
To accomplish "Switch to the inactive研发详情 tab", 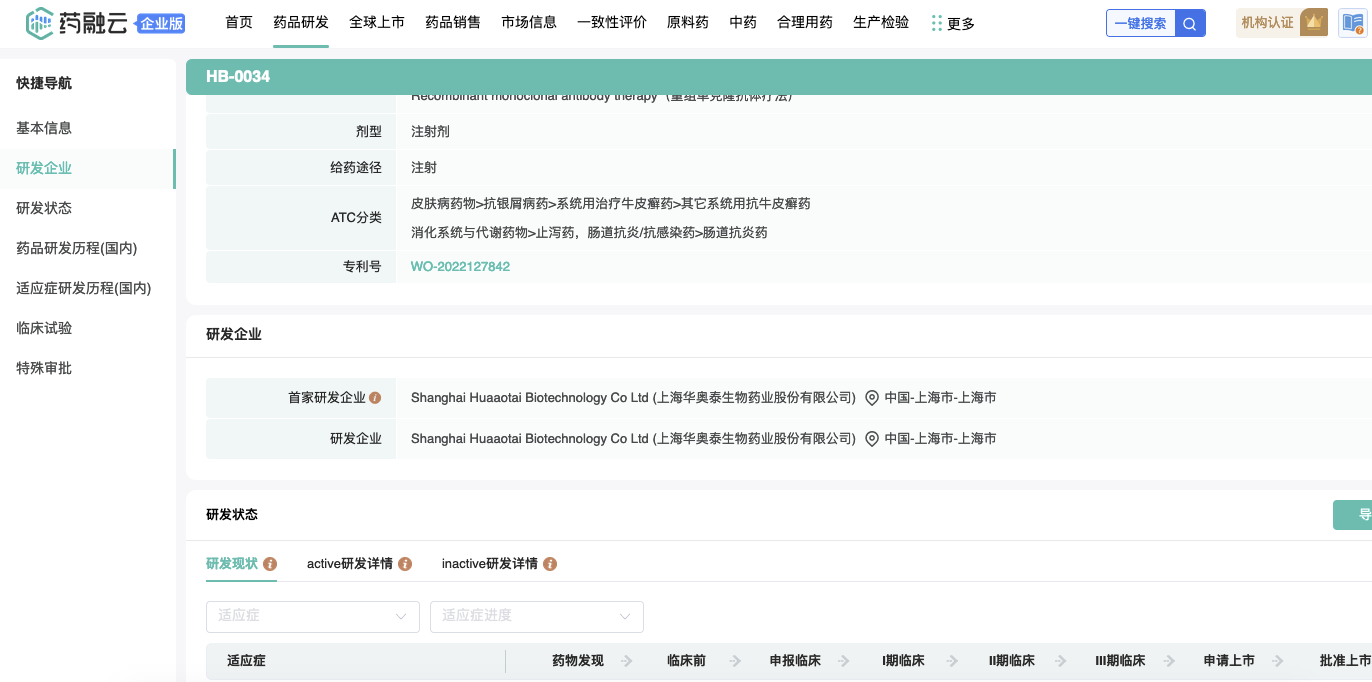I will tap(489, 564).
